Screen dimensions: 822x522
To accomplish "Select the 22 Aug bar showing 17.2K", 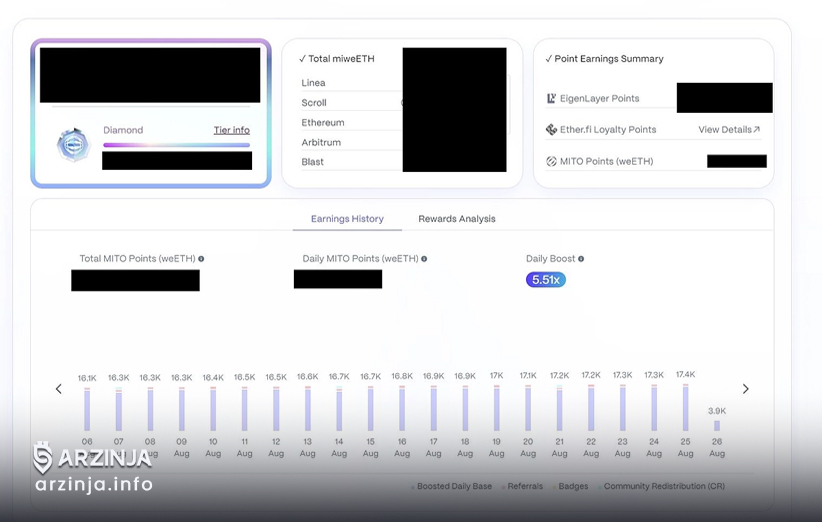I will (591, 408).
